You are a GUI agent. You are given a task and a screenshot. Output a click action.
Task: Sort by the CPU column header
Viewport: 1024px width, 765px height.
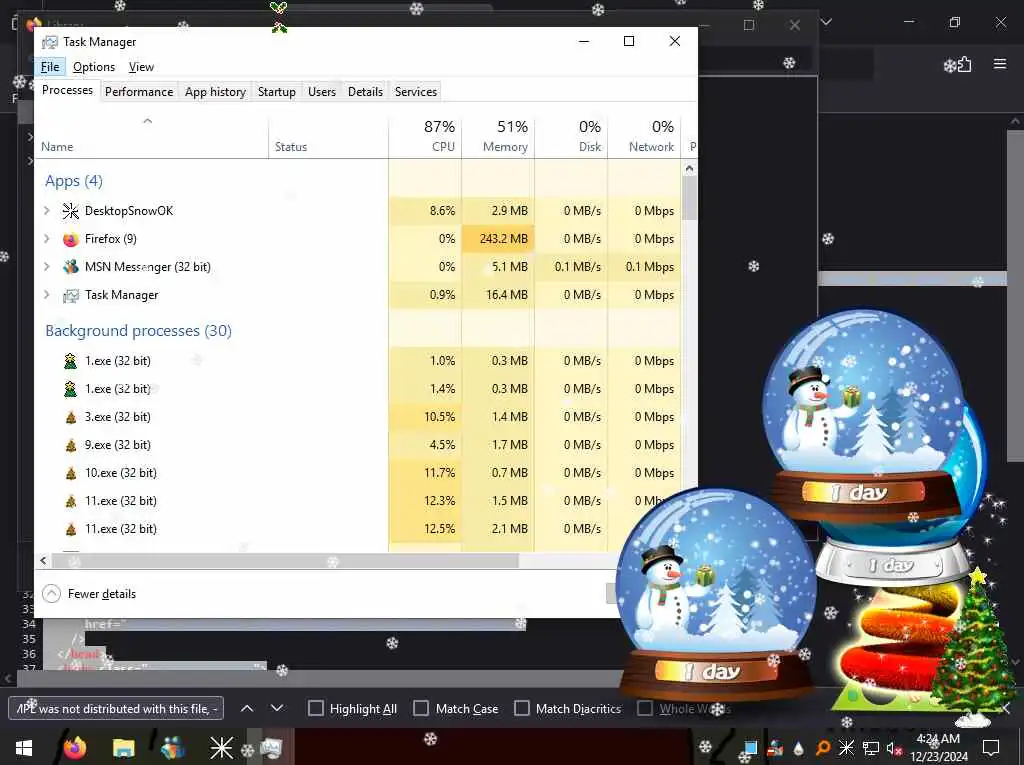425,136
